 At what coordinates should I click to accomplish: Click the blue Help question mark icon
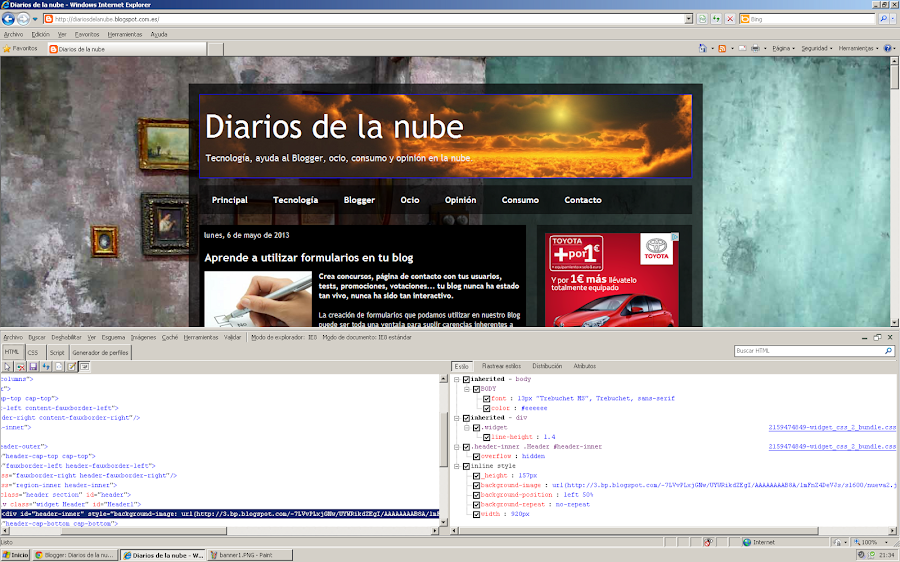point(887,48)
